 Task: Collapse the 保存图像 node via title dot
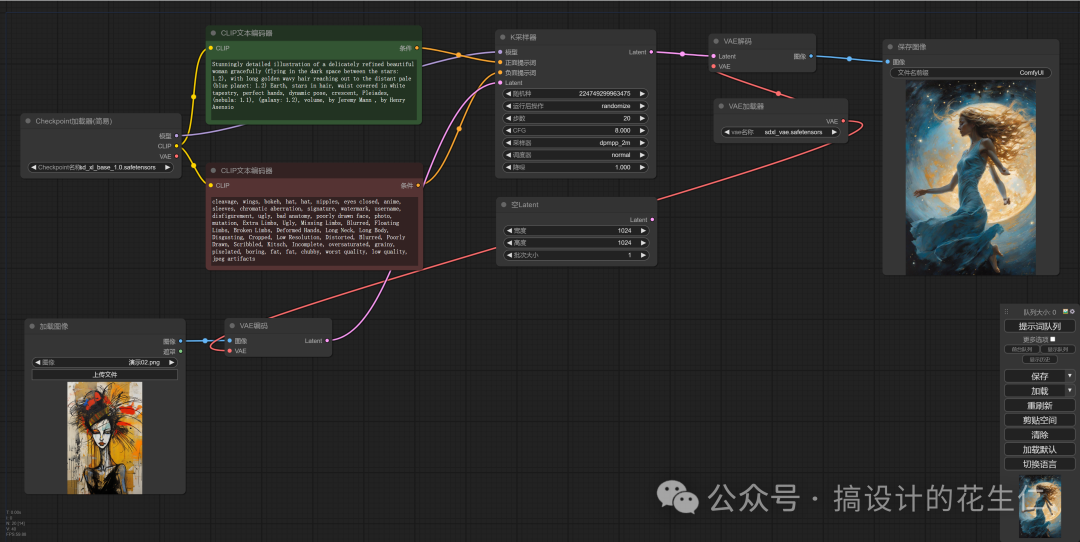pyautogui.click(x=891, y=47)
